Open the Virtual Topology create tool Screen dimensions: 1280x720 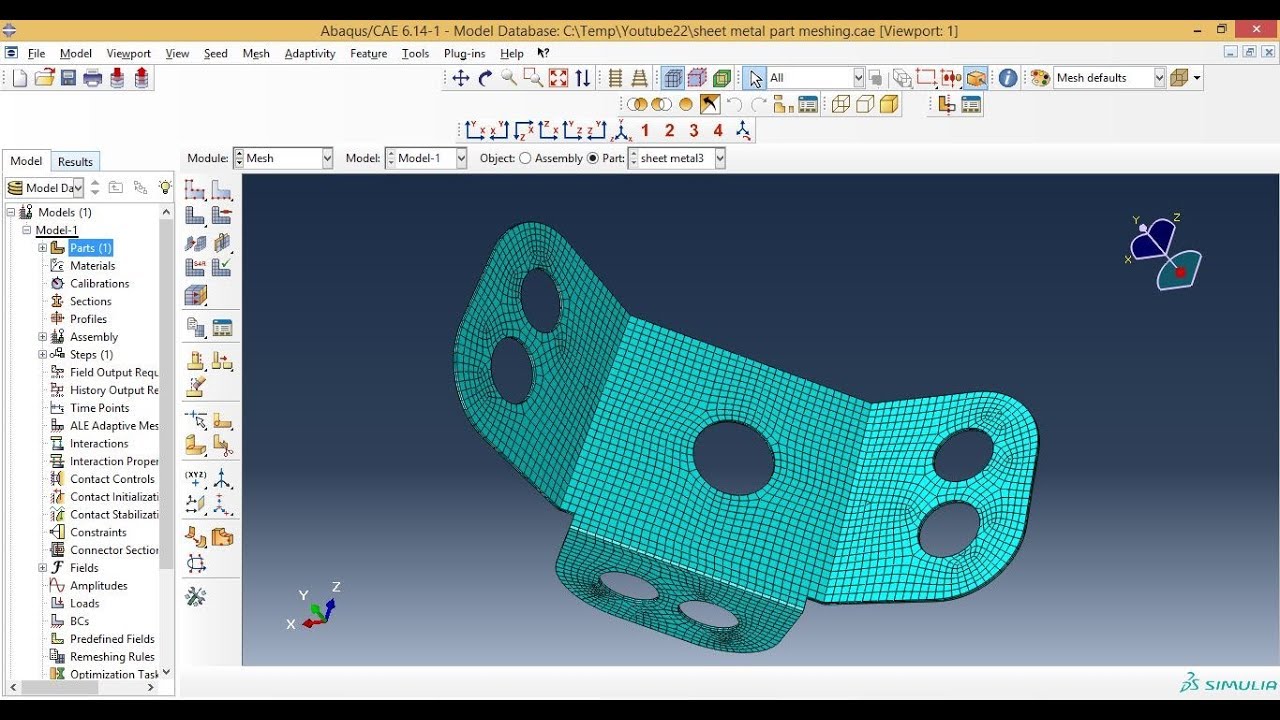click(x=196, y=537)
